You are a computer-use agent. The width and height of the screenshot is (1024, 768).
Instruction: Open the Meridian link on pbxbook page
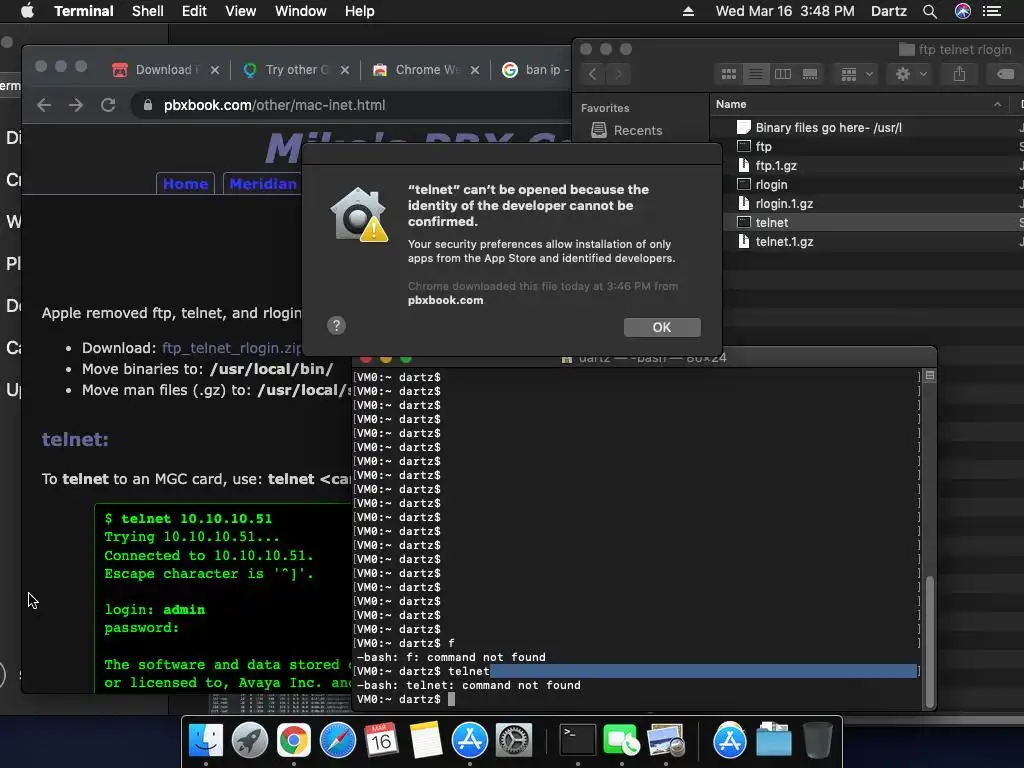[263, 184]
